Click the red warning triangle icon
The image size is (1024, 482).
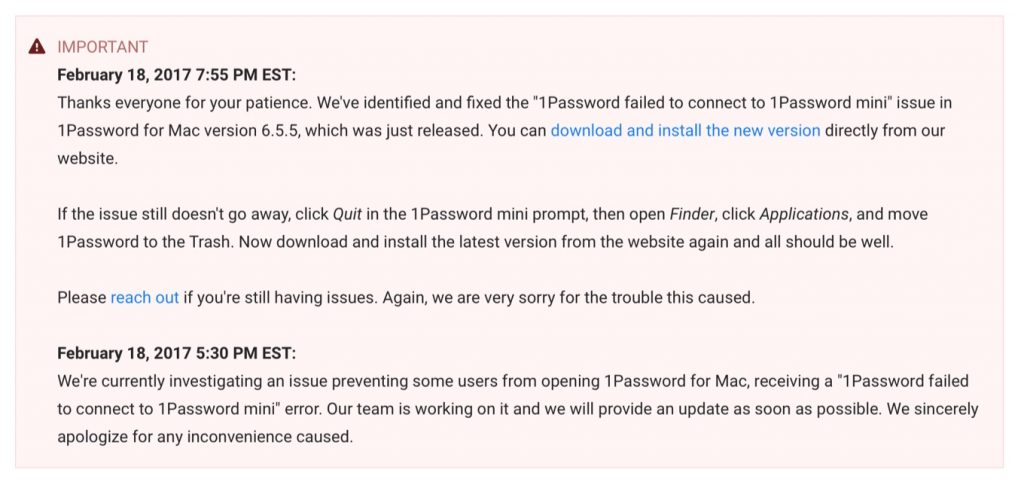point(37,46)
